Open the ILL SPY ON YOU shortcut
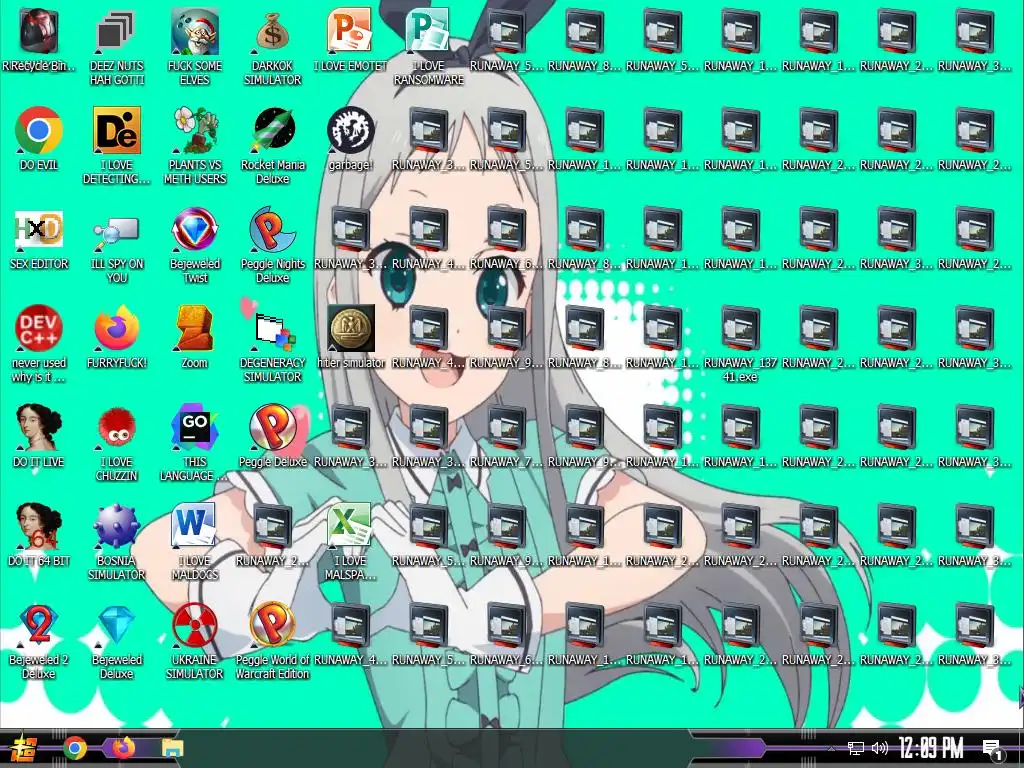This screenshot has width=1024, height=768. pos(116,230)
